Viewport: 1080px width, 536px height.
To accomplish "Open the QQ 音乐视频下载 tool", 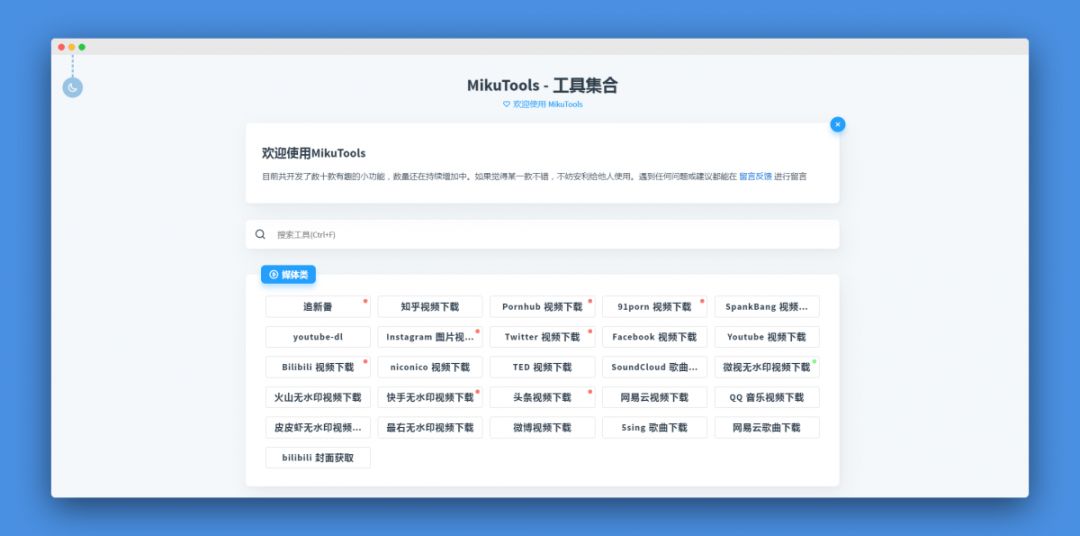I will pos(767,398).
